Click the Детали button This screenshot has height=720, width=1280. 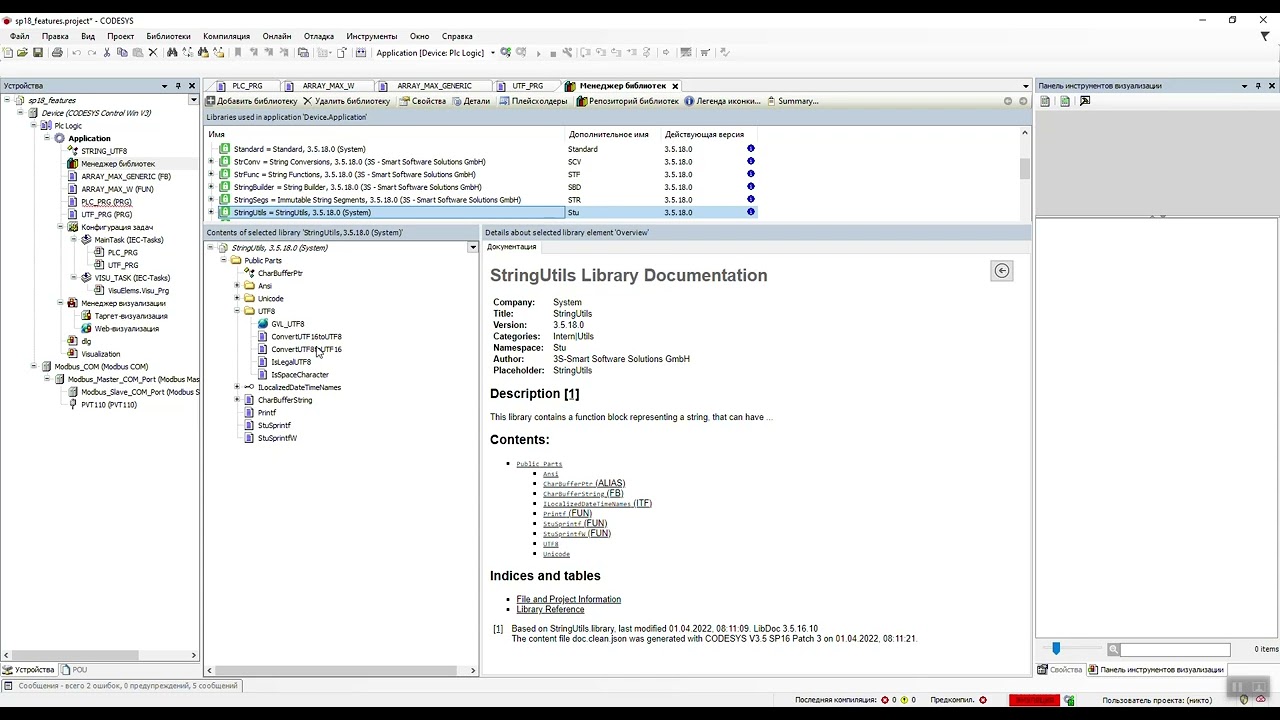pos(471,101)
